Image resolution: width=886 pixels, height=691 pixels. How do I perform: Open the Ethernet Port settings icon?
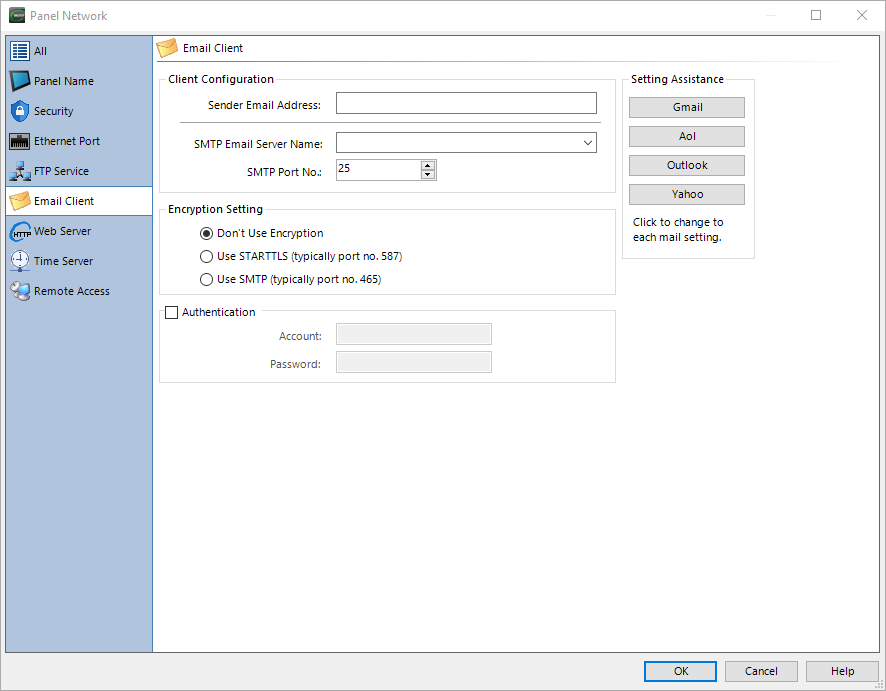point(18,141)
